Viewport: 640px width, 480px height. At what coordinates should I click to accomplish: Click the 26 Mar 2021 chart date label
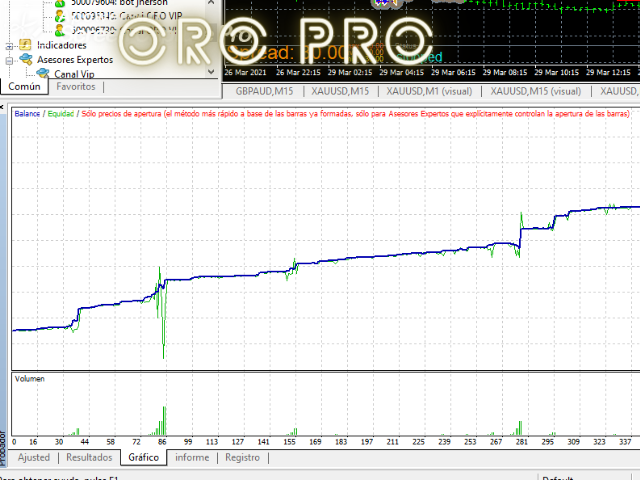tap(245, 72)
